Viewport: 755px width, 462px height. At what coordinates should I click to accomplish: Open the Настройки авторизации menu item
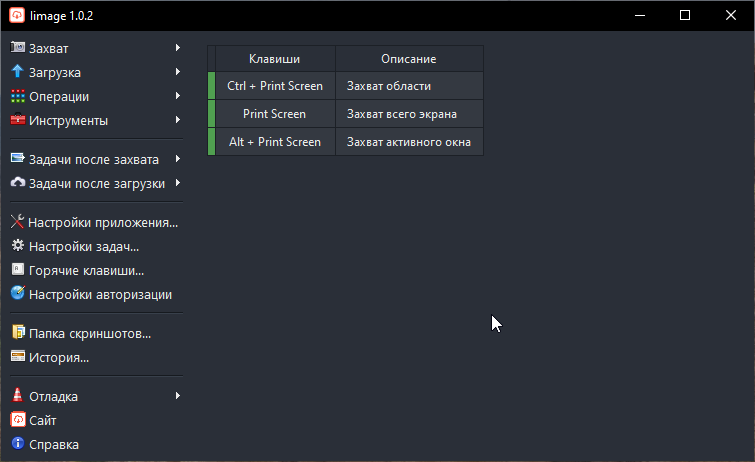(100, 294)
